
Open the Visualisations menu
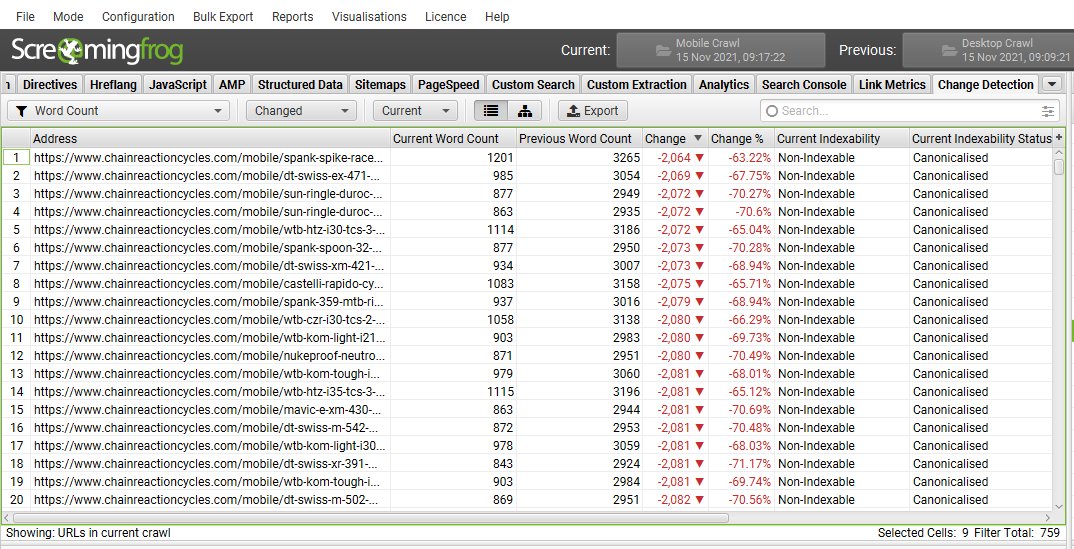369,16
